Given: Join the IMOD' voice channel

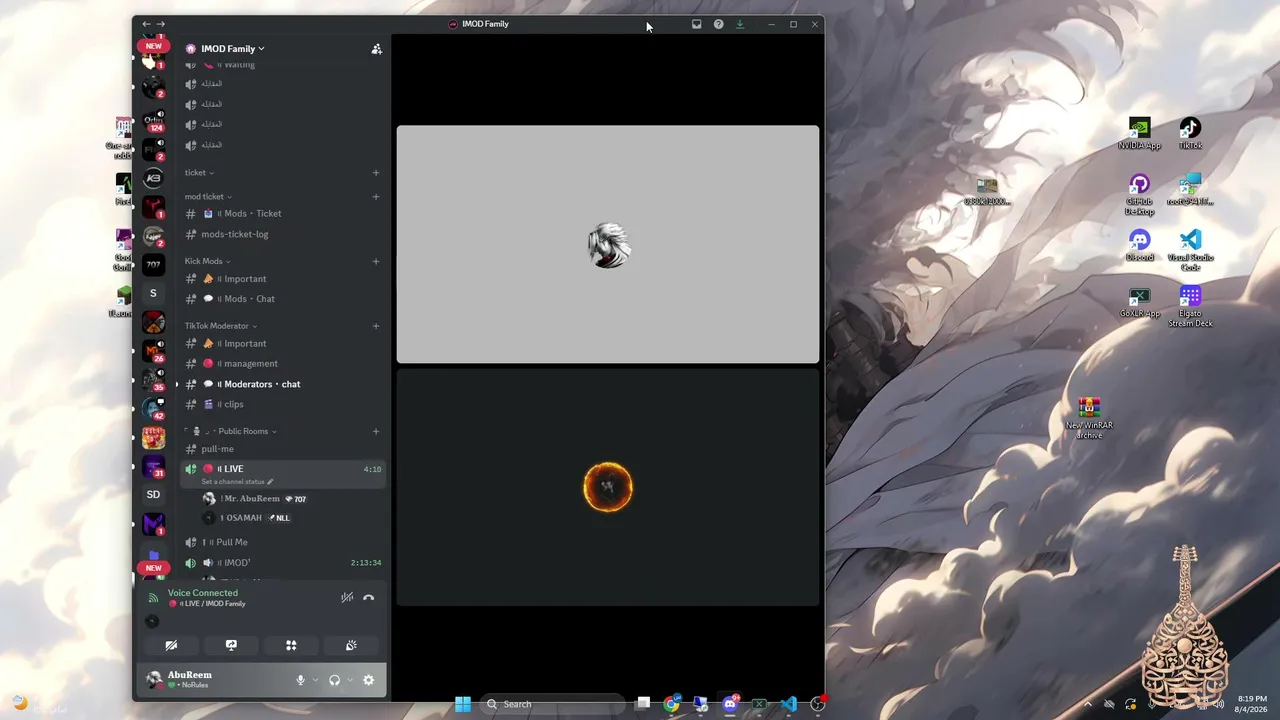Looking at the screenshot, I should [x=283, y=563].
